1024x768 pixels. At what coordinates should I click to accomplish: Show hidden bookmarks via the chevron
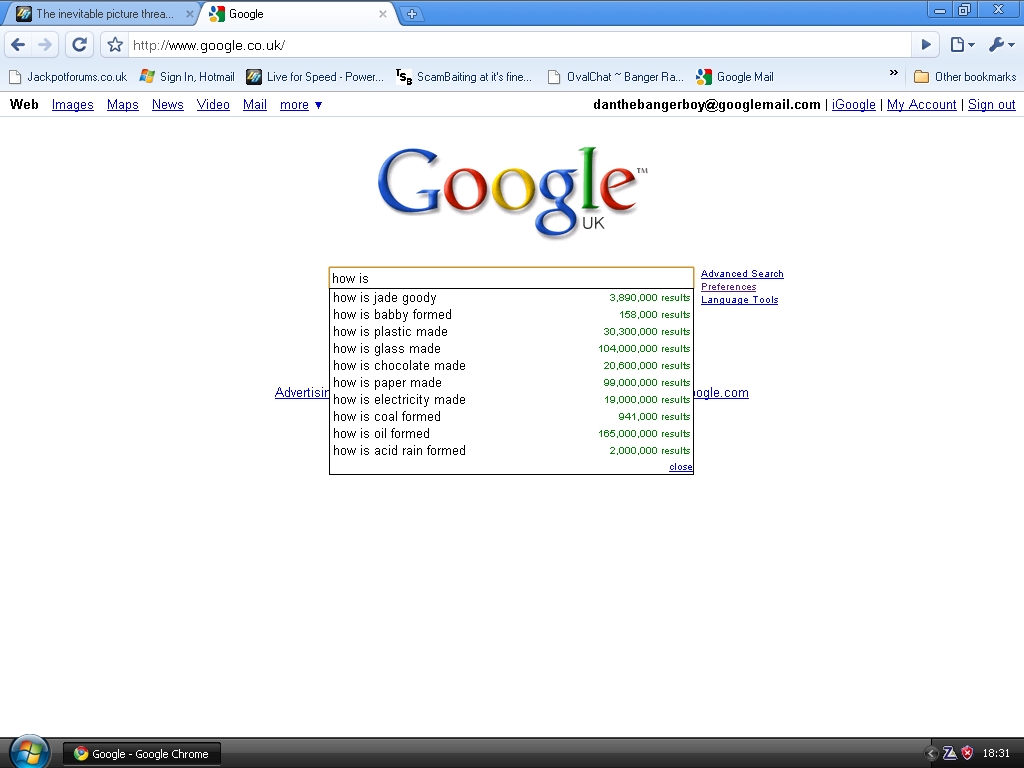coord(893,72)
